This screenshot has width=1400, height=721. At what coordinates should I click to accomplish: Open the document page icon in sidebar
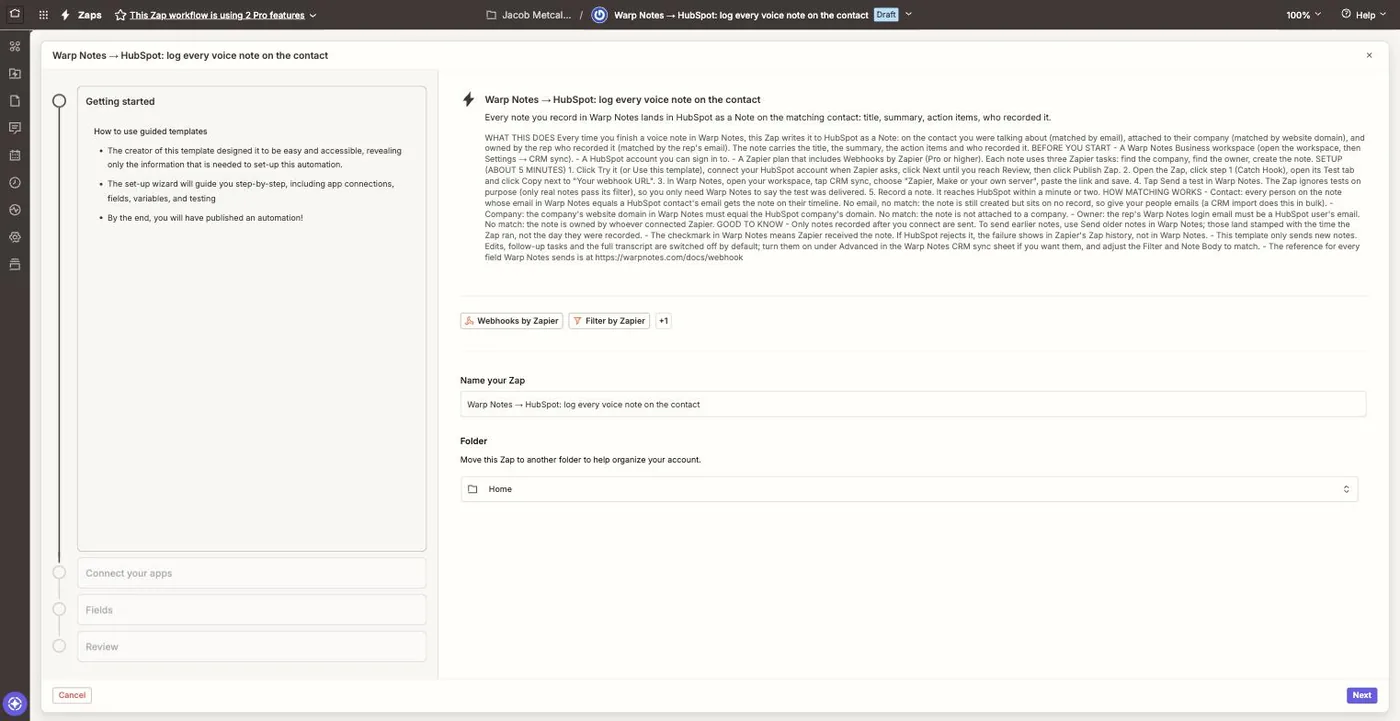(x=15, y=100)
